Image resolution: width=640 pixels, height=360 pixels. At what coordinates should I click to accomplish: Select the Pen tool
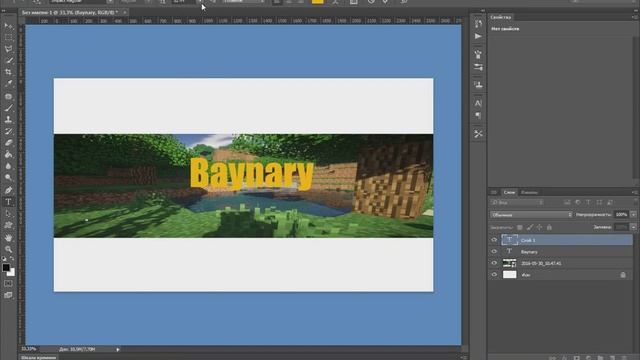click(8, 190)
